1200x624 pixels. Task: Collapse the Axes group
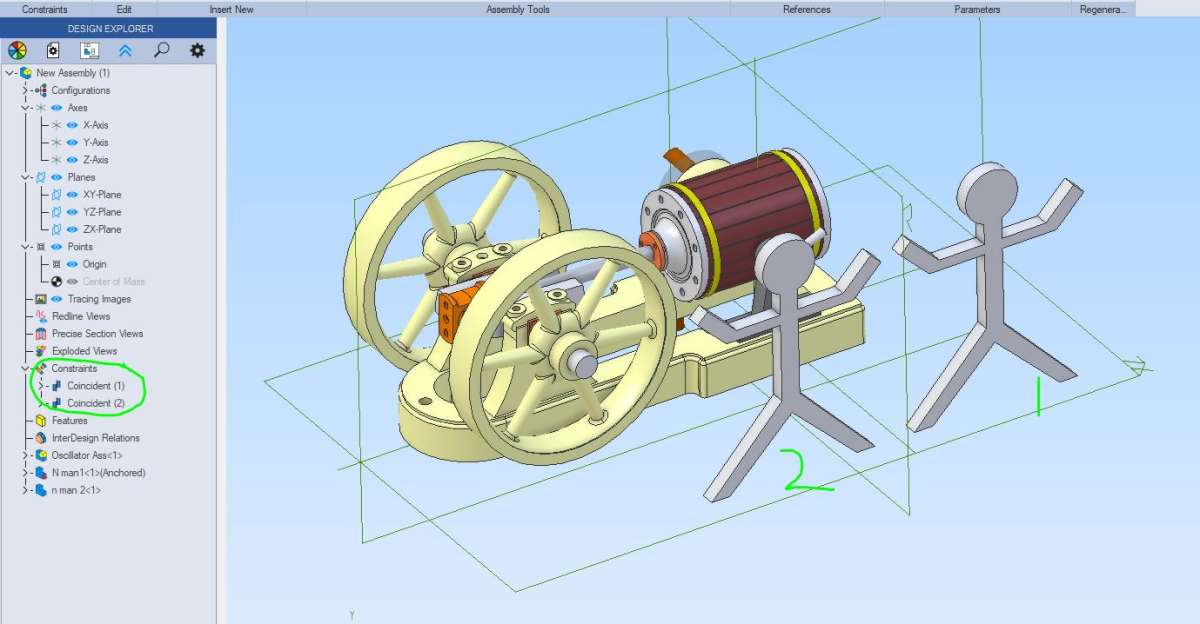tap(25, 107)
